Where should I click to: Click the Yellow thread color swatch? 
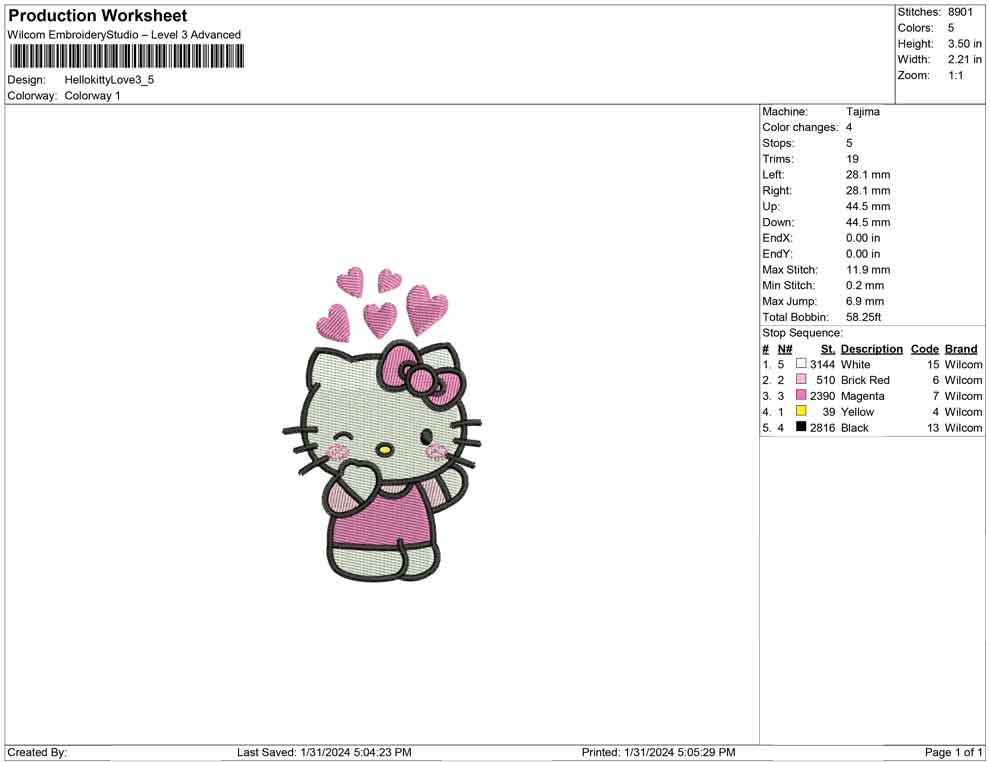801,411
